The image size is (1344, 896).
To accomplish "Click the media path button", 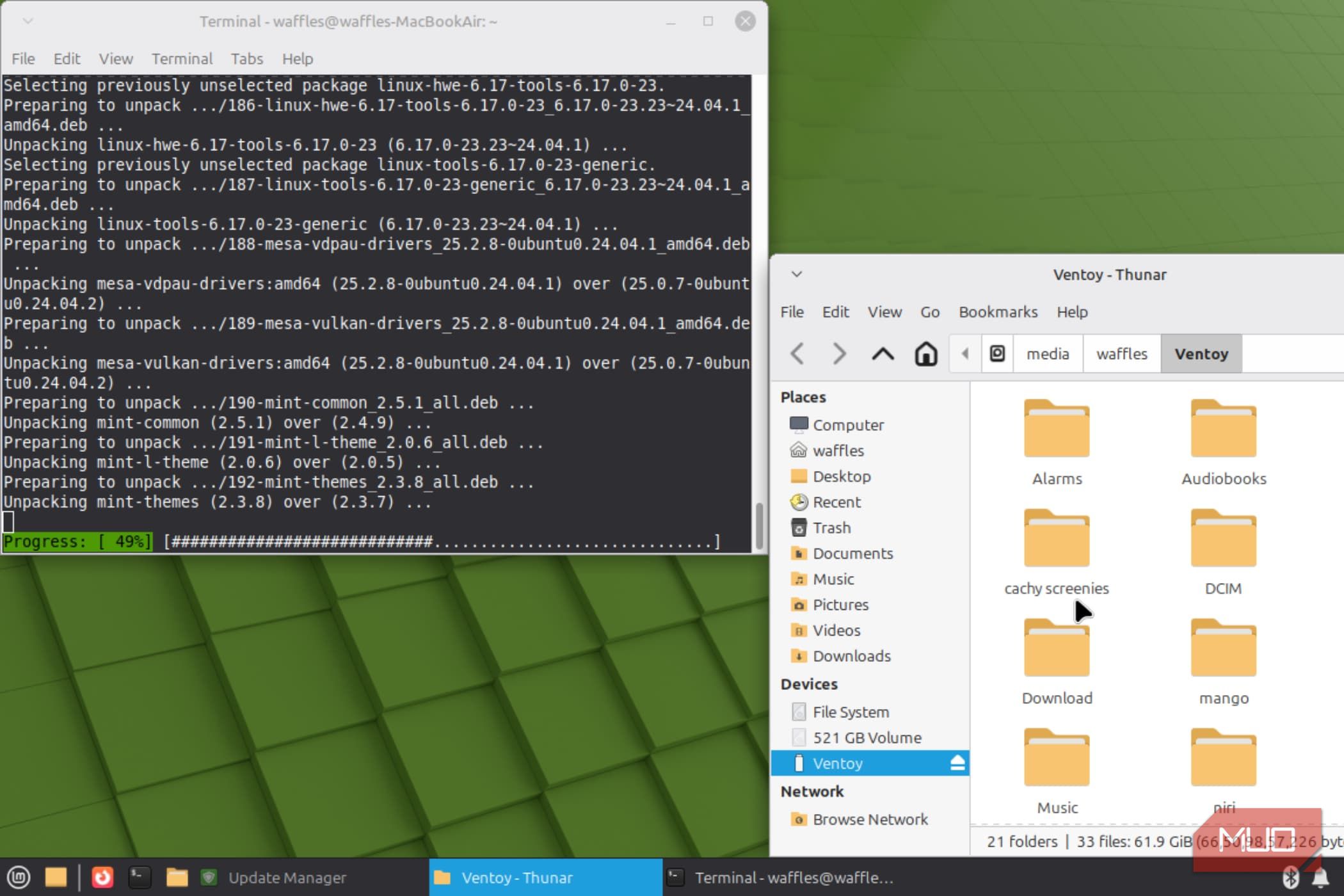I will click(1048, 353).
